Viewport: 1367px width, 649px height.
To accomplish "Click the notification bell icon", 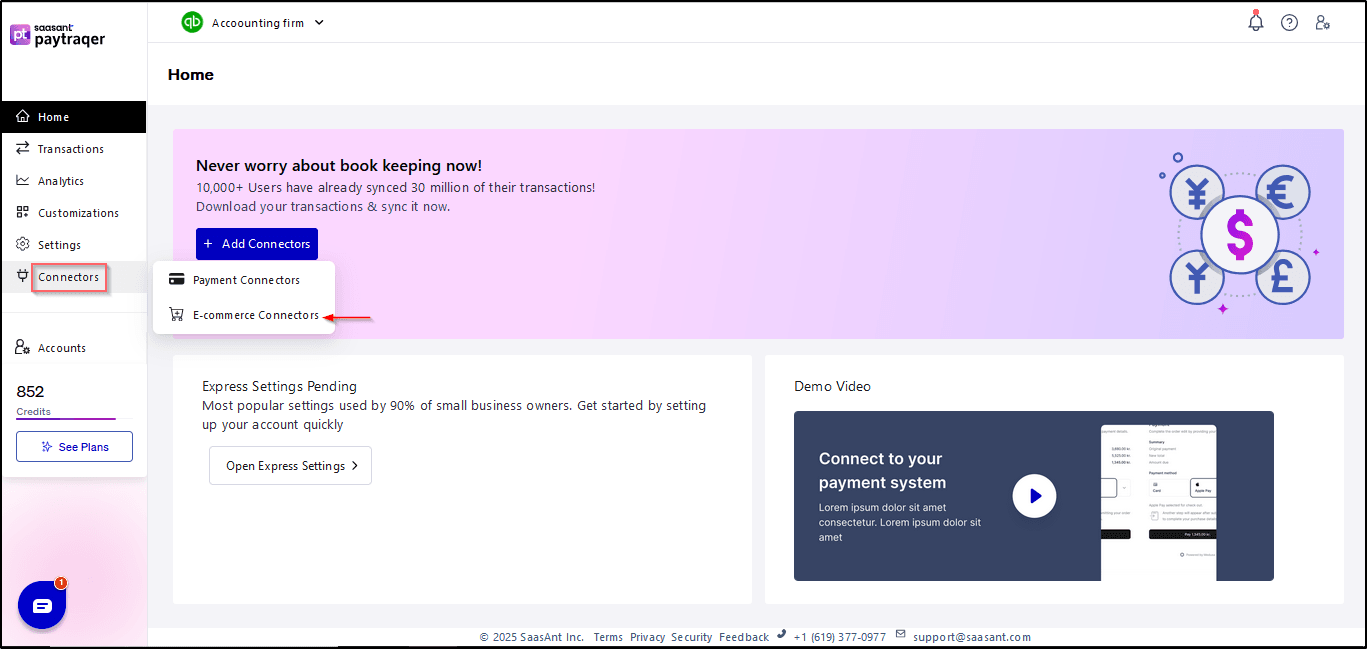I will [x=1256, y=22].
